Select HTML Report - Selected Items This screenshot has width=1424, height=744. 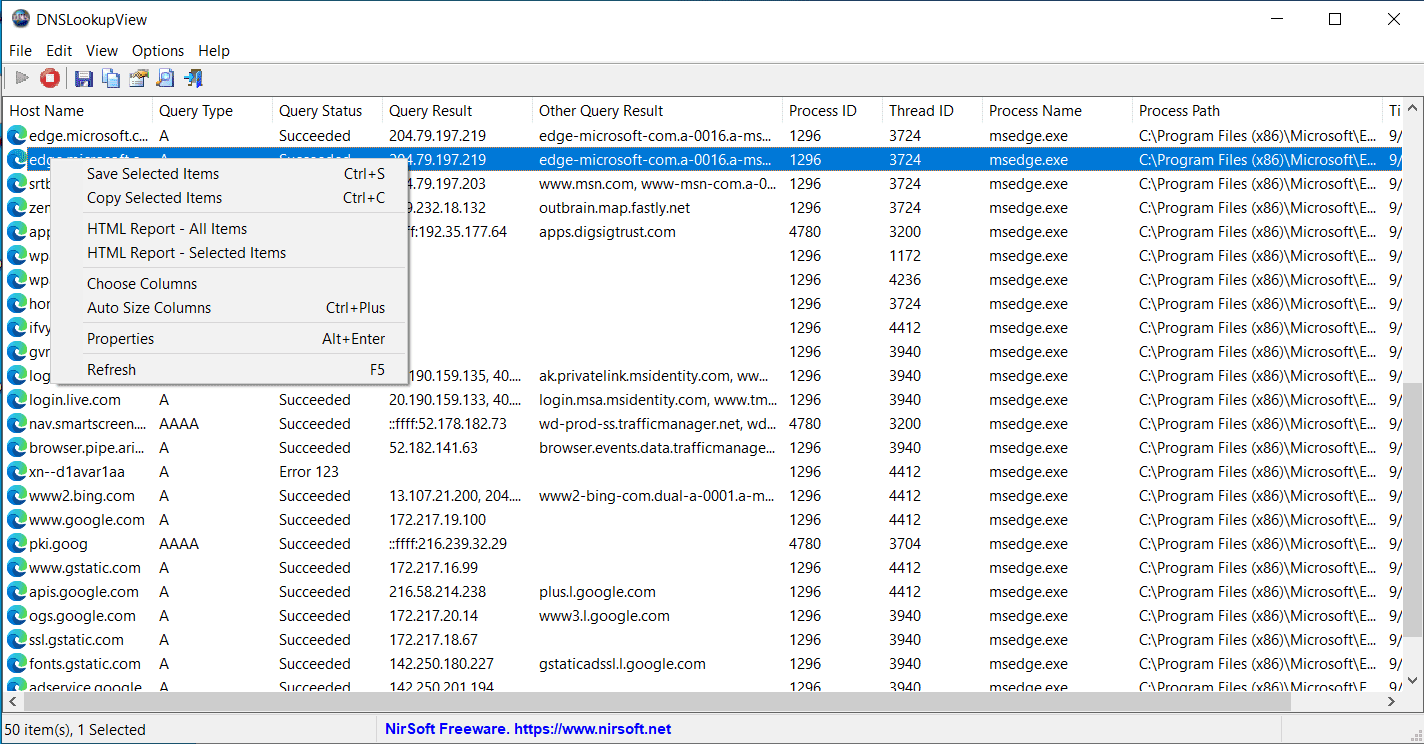tap(230, 253)
